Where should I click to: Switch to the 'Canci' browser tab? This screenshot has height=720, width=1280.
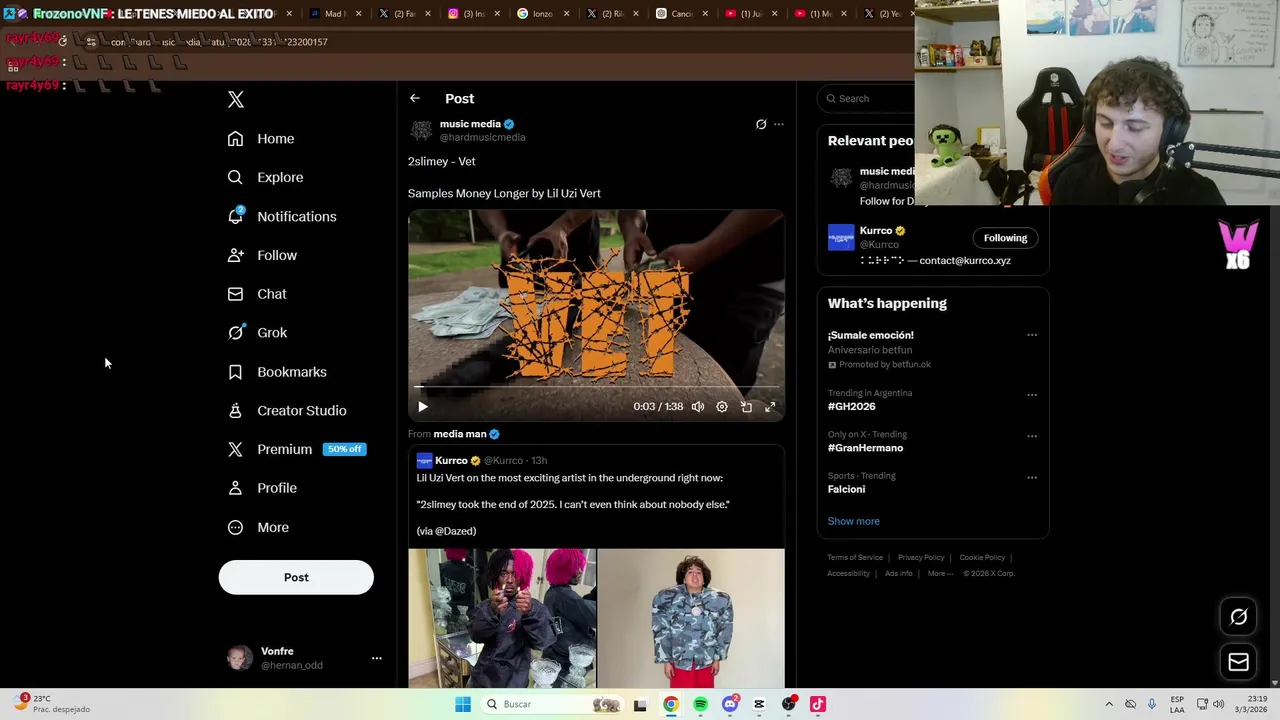(681, 14)
